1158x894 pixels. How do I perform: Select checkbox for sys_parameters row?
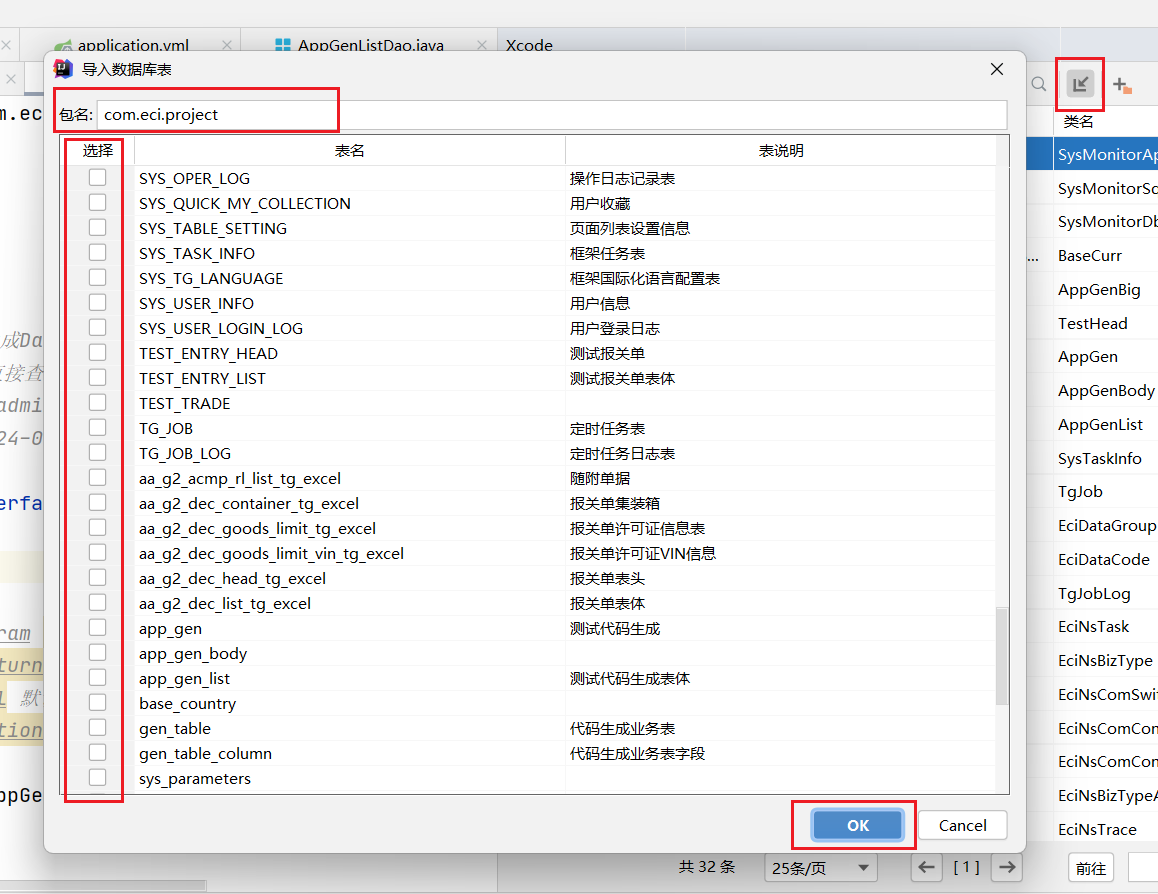tap(97, 777)
